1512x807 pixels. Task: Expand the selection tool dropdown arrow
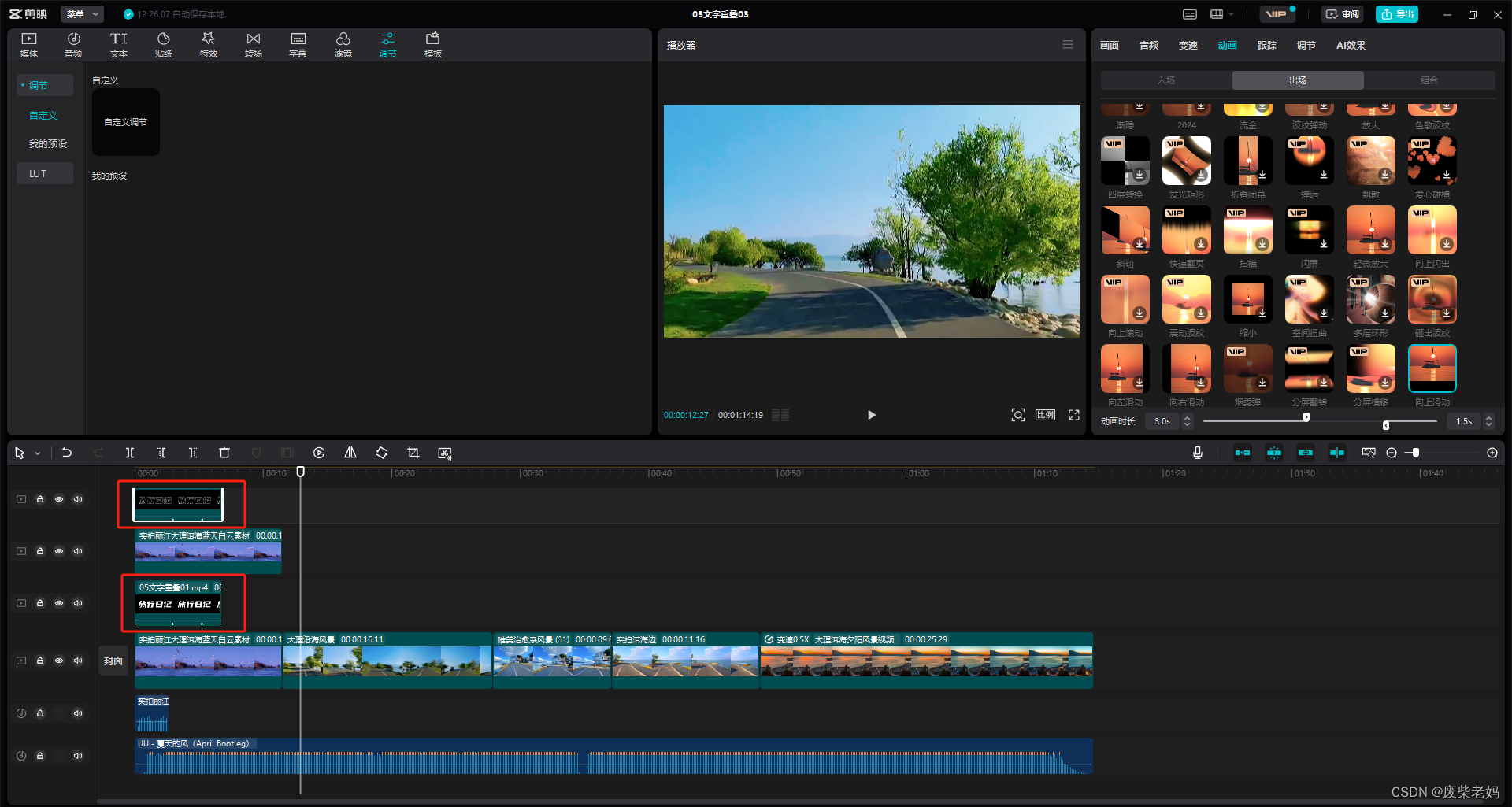point(38,453)
